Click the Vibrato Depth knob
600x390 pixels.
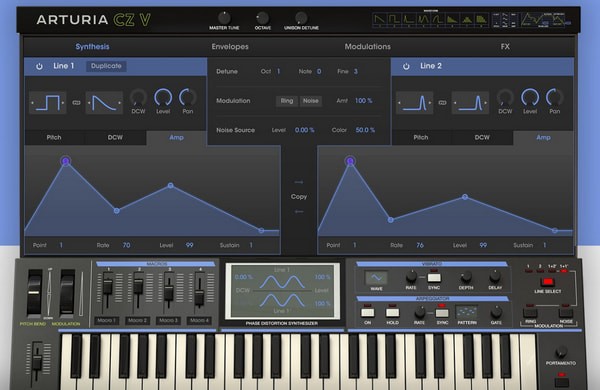[x=466, y=276]
